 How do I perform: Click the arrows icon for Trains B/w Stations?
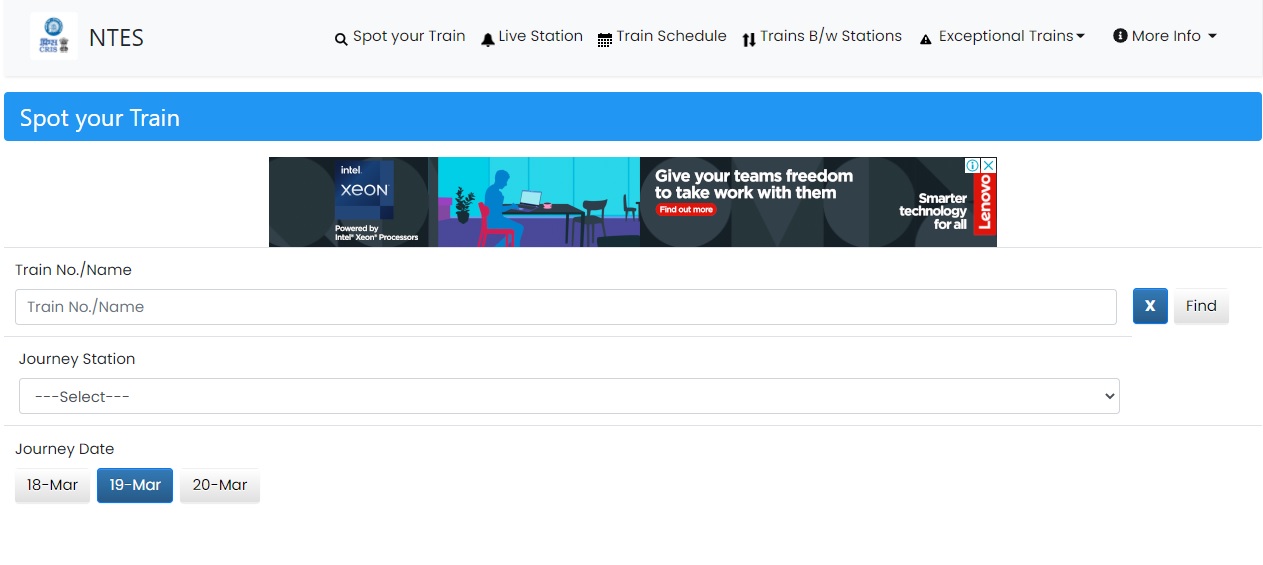pyautogui.click(x=749, y=40)
